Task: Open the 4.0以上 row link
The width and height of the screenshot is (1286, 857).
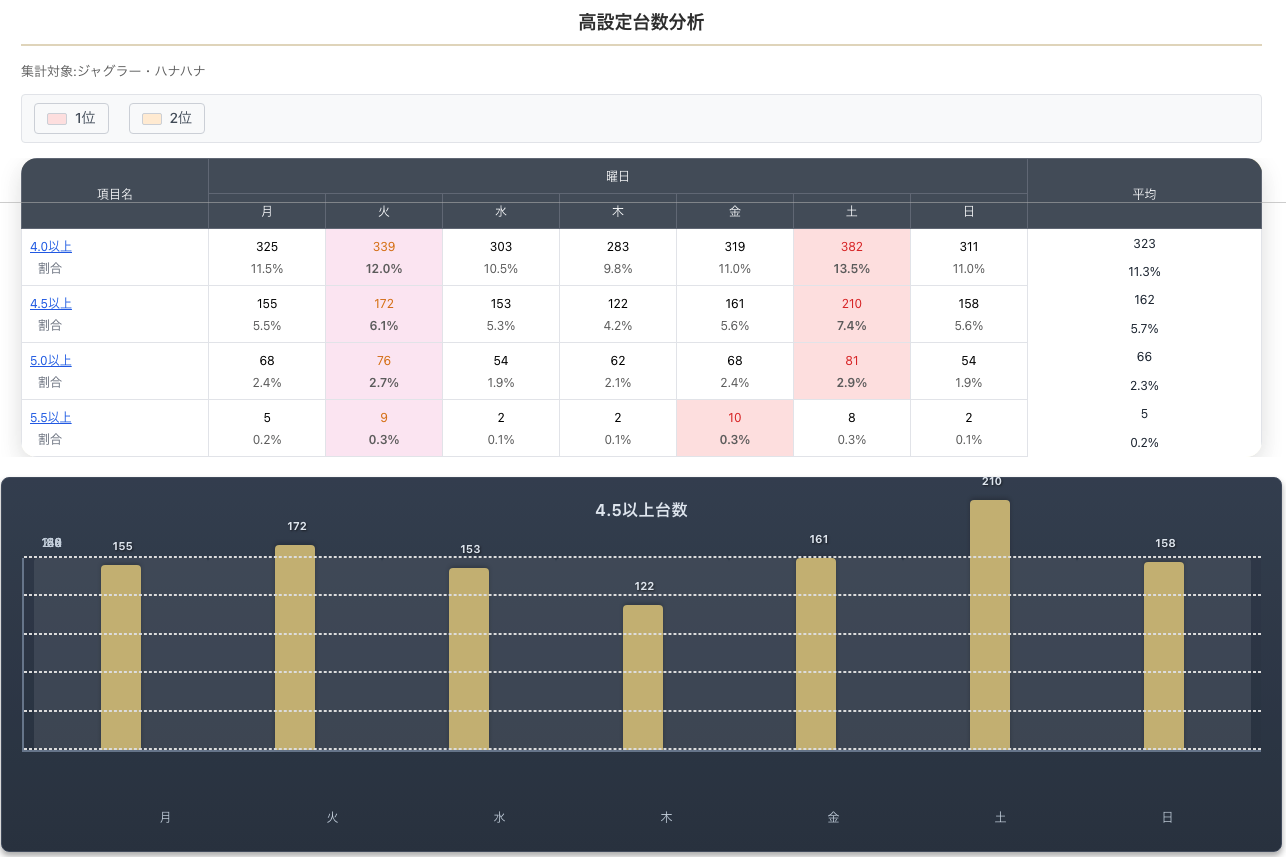Action: coord(51,247)
